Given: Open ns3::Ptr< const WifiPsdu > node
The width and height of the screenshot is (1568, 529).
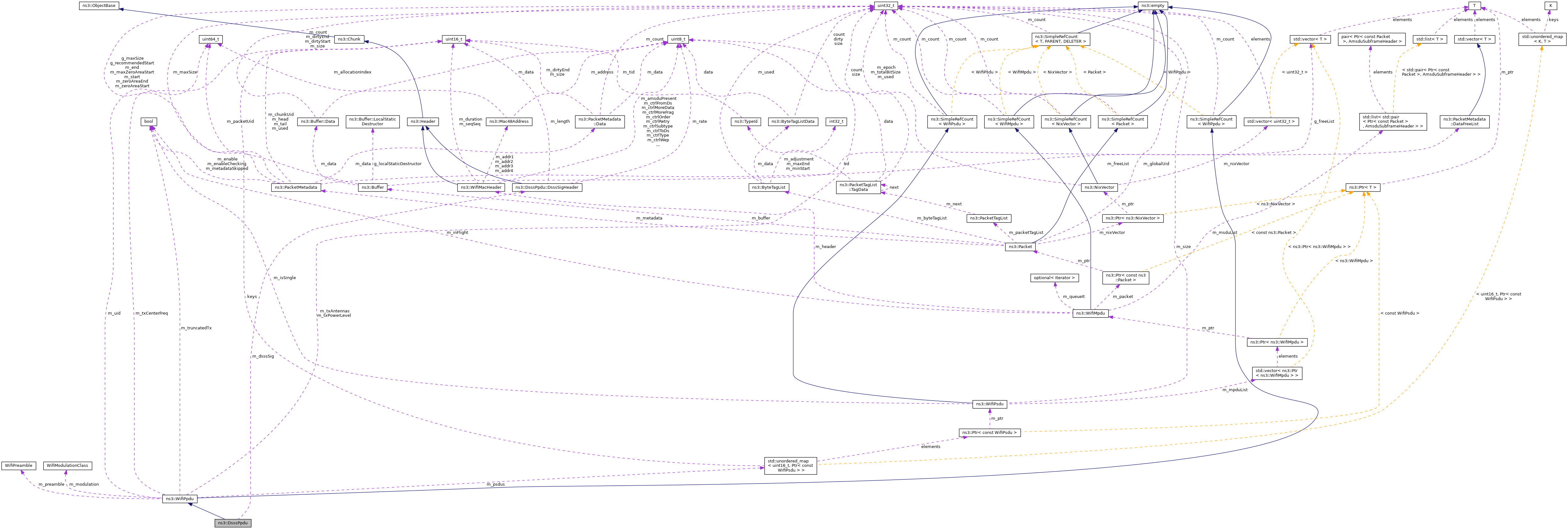Looking at the screenshot, I should (x=989, y=434).
